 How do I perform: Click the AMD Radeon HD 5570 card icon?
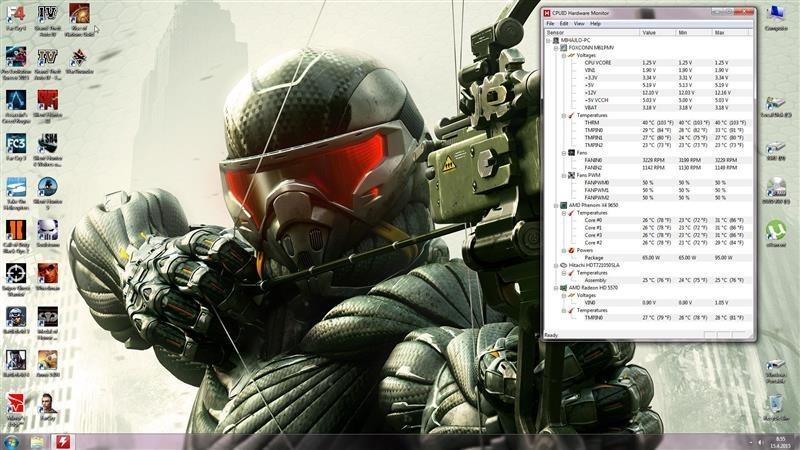pyautogui.click(x=564, y=288)
